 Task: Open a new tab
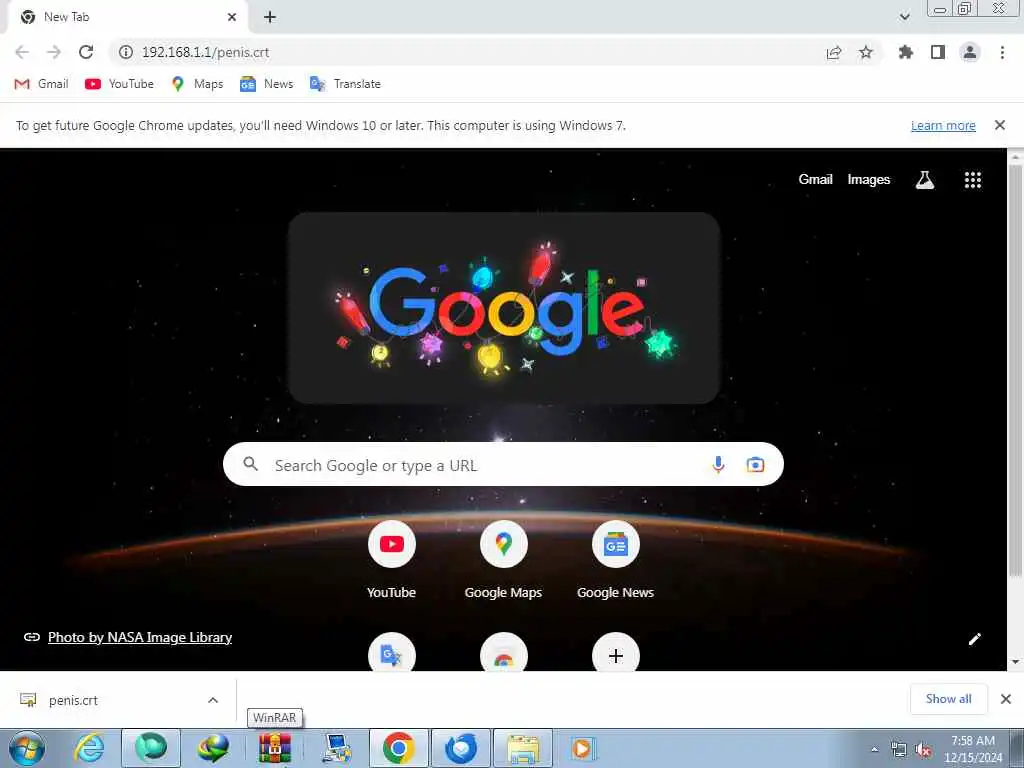[x=270, y=17]
